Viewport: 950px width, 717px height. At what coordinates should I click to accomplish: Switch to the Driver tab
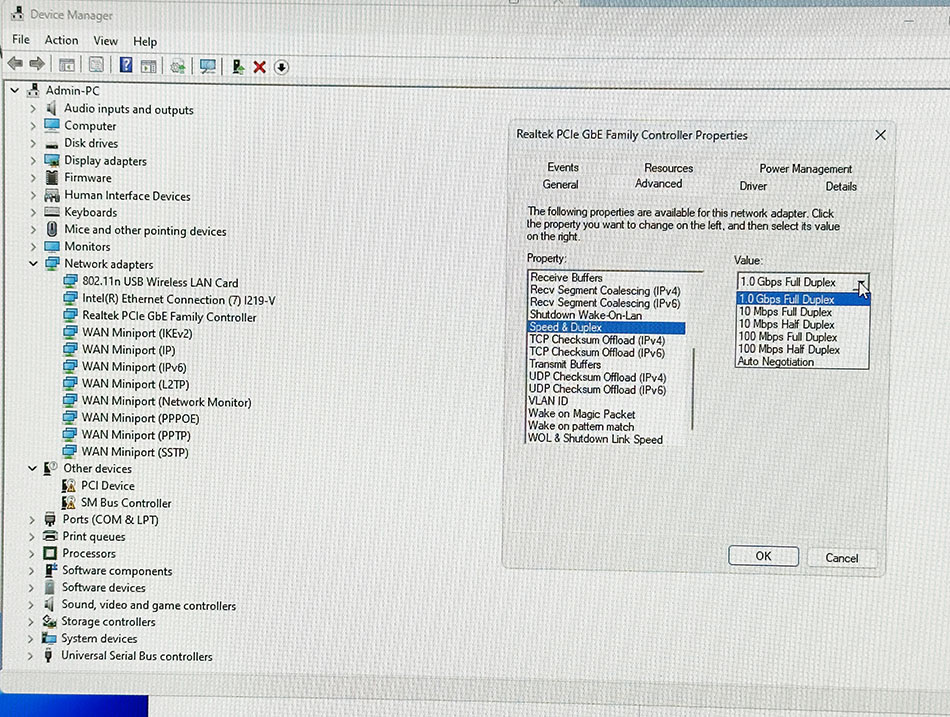pyautogui.click(x=753, y=186)
